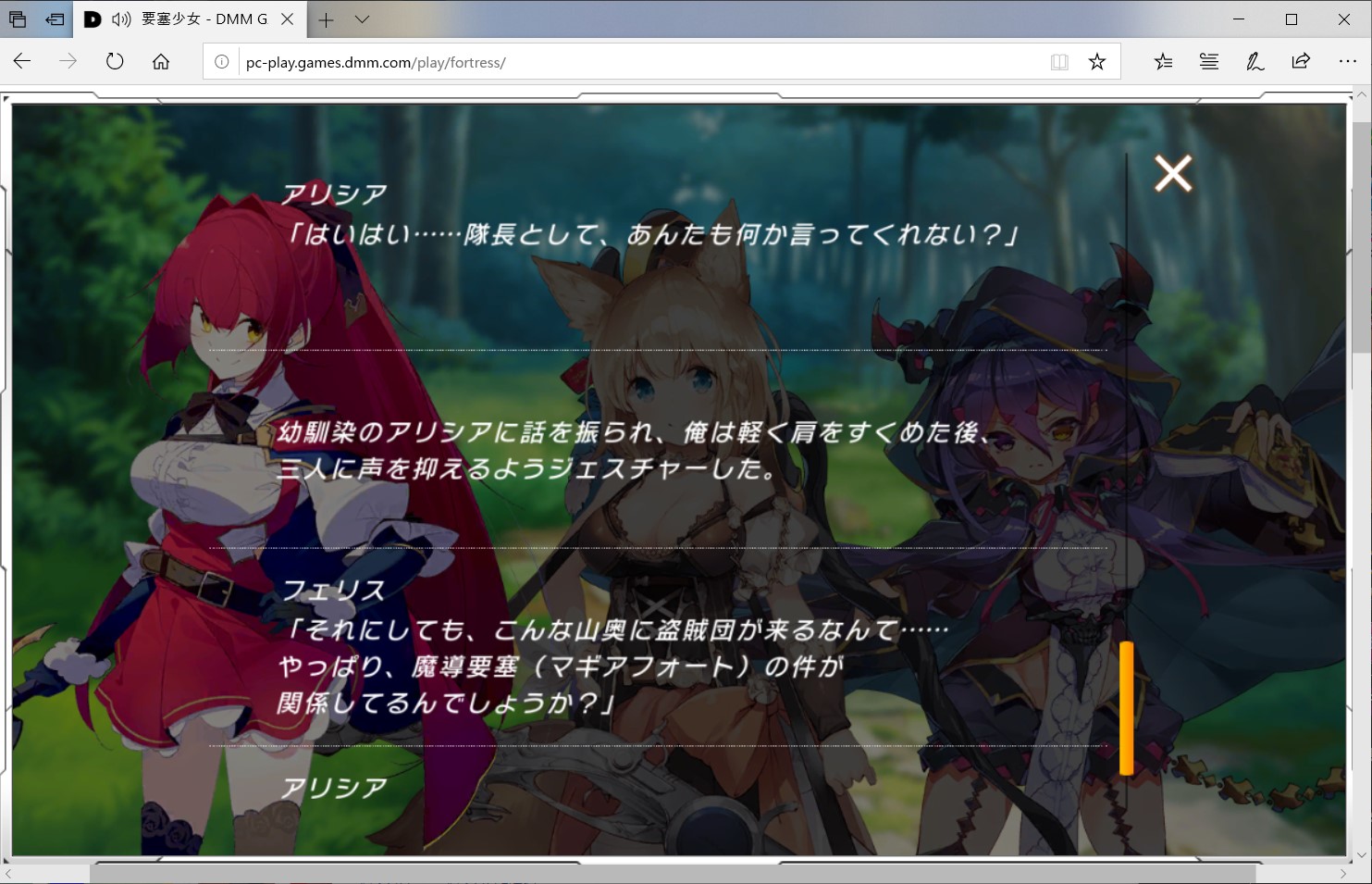This screenshot has height=884, width=1372.
Task: Open the favorites list
Action: 1163,62
